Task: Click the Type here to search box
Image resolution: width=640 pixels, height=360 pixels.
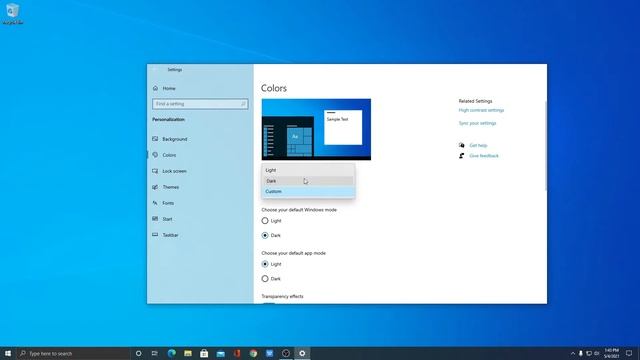Action: pyautogui.click(x=73, y=353)
